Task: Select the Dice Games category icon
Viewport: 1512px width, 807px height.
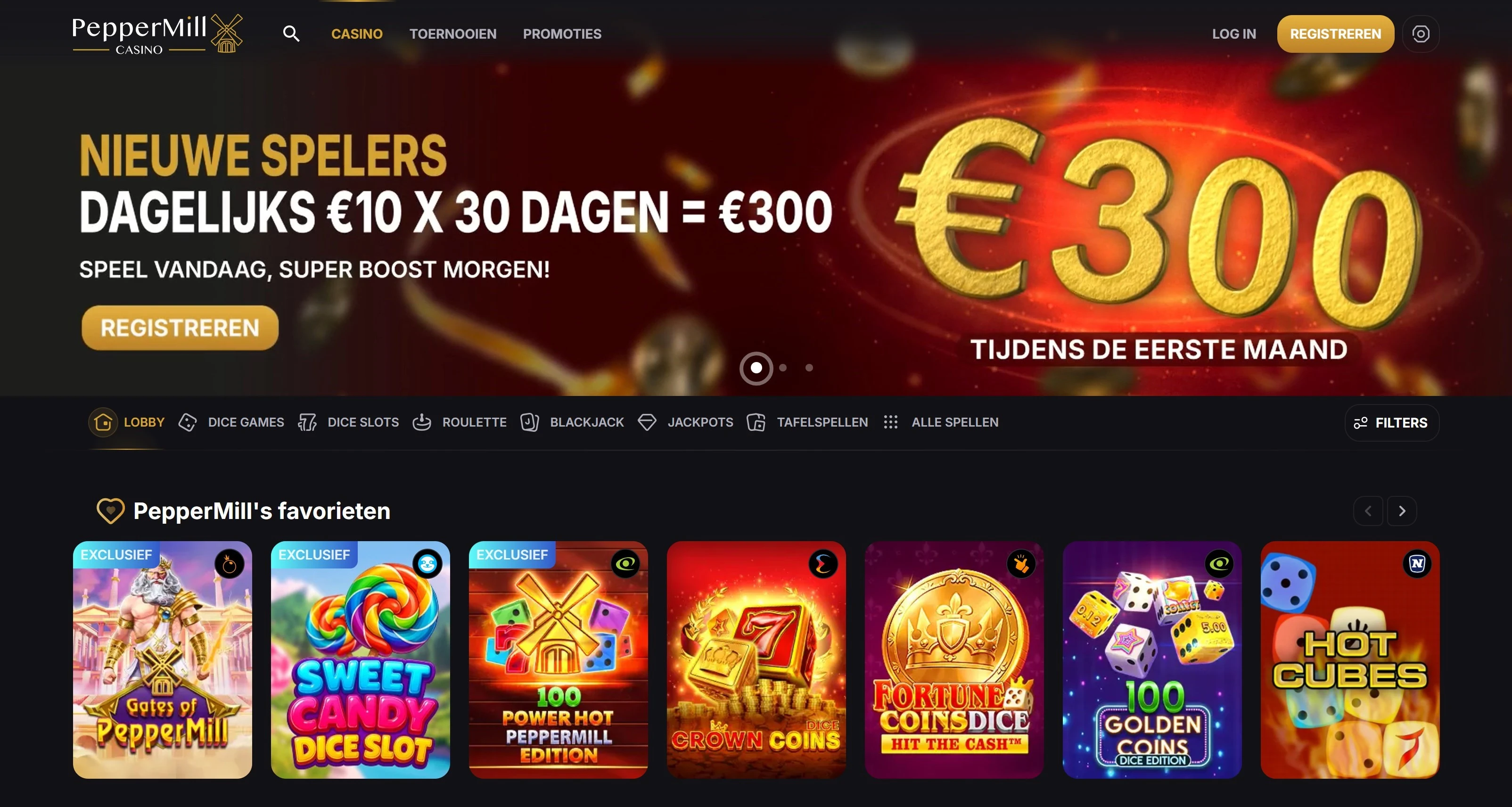Action: click(x=187, y=422)
